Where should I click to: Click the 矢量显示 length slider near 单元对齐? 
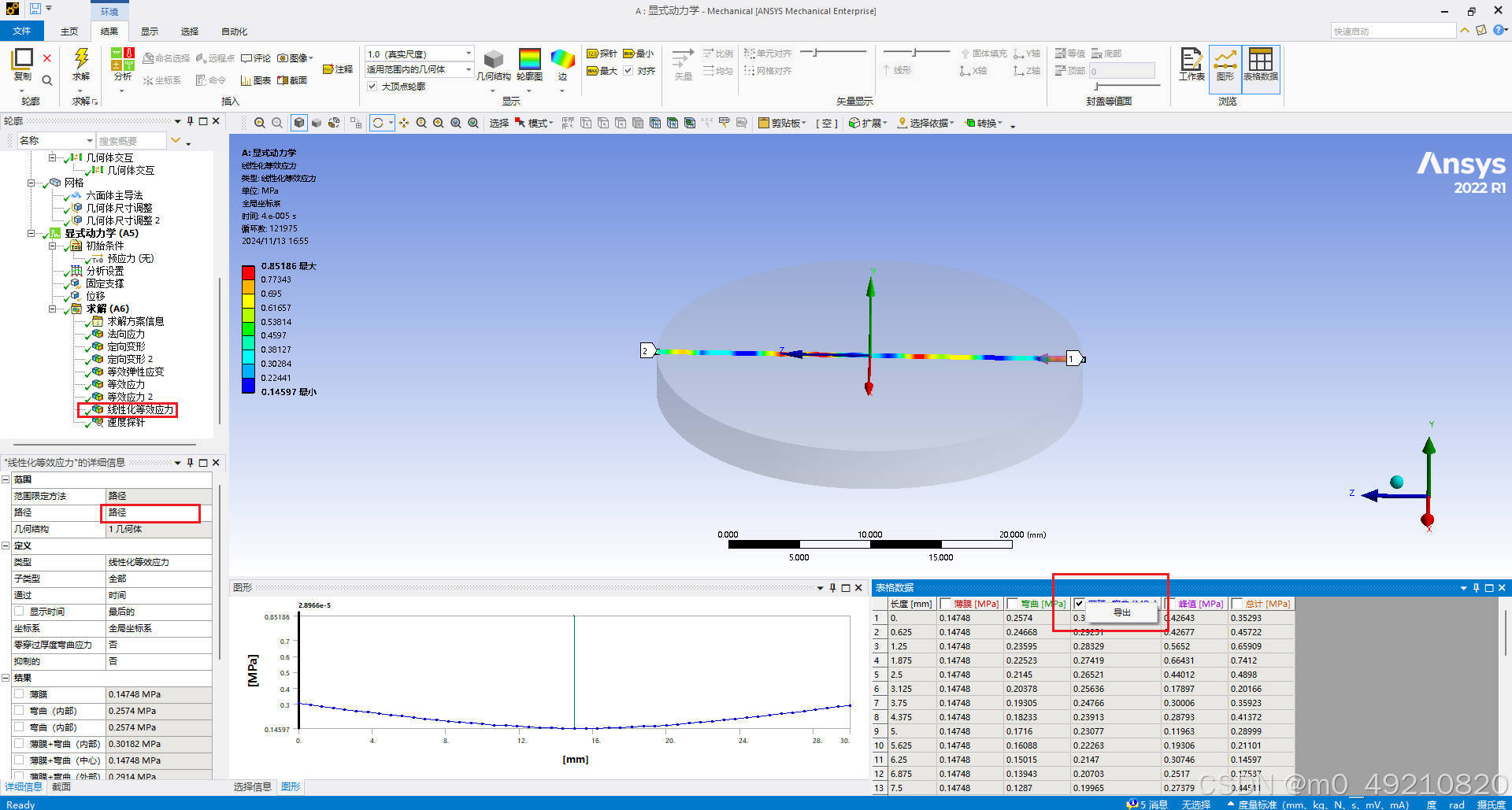click(x=832, y=53)
